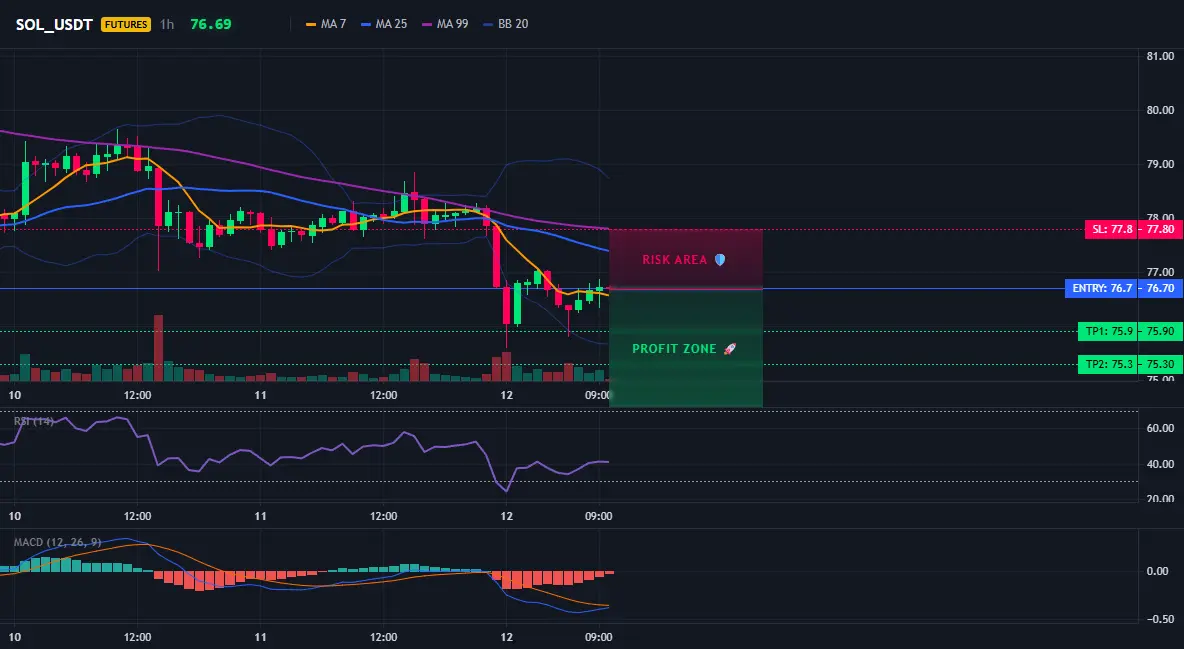Screen dimensions: 1184x649
Task: Click the RSI 60.00 axis label
Action: pyautogui.click(x=1160, y=428)
